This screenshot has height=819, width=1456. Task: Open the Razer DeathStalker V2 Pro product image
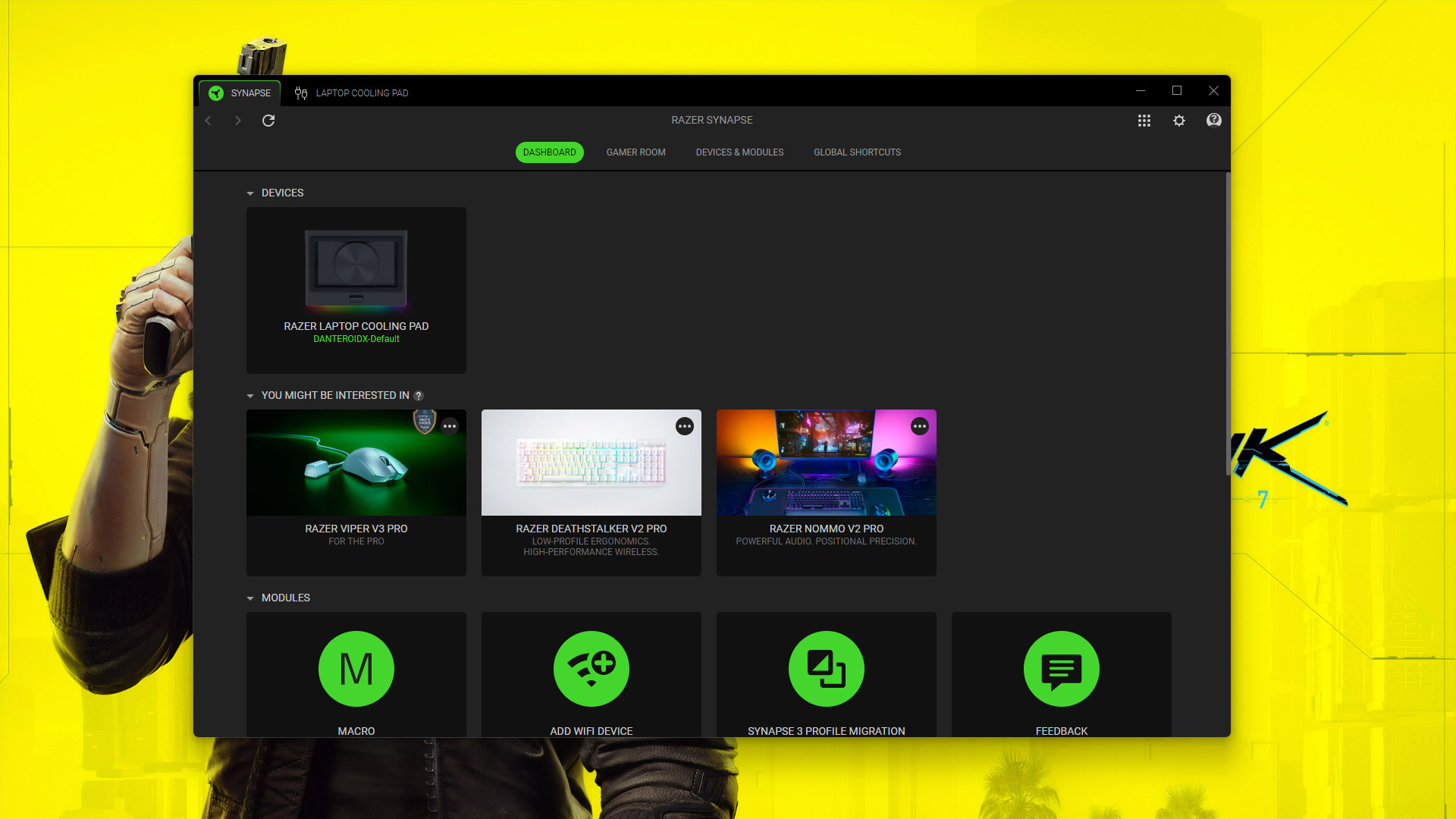(x=591, y=463)
